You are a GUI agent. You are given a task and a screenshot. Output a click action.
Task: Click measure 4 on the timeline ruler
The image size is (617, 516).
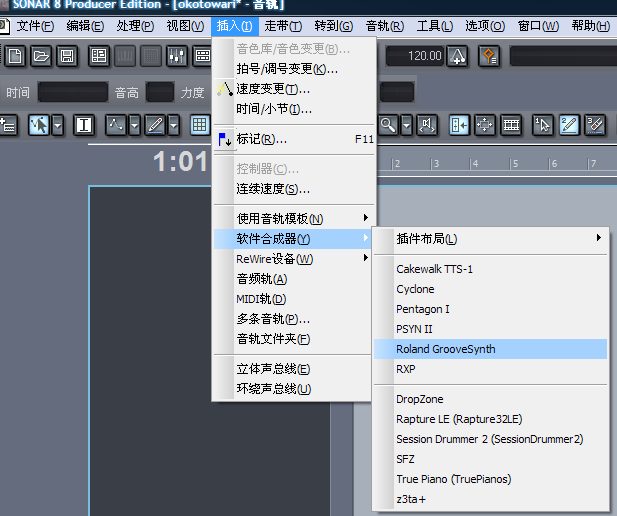click(475, 163)
